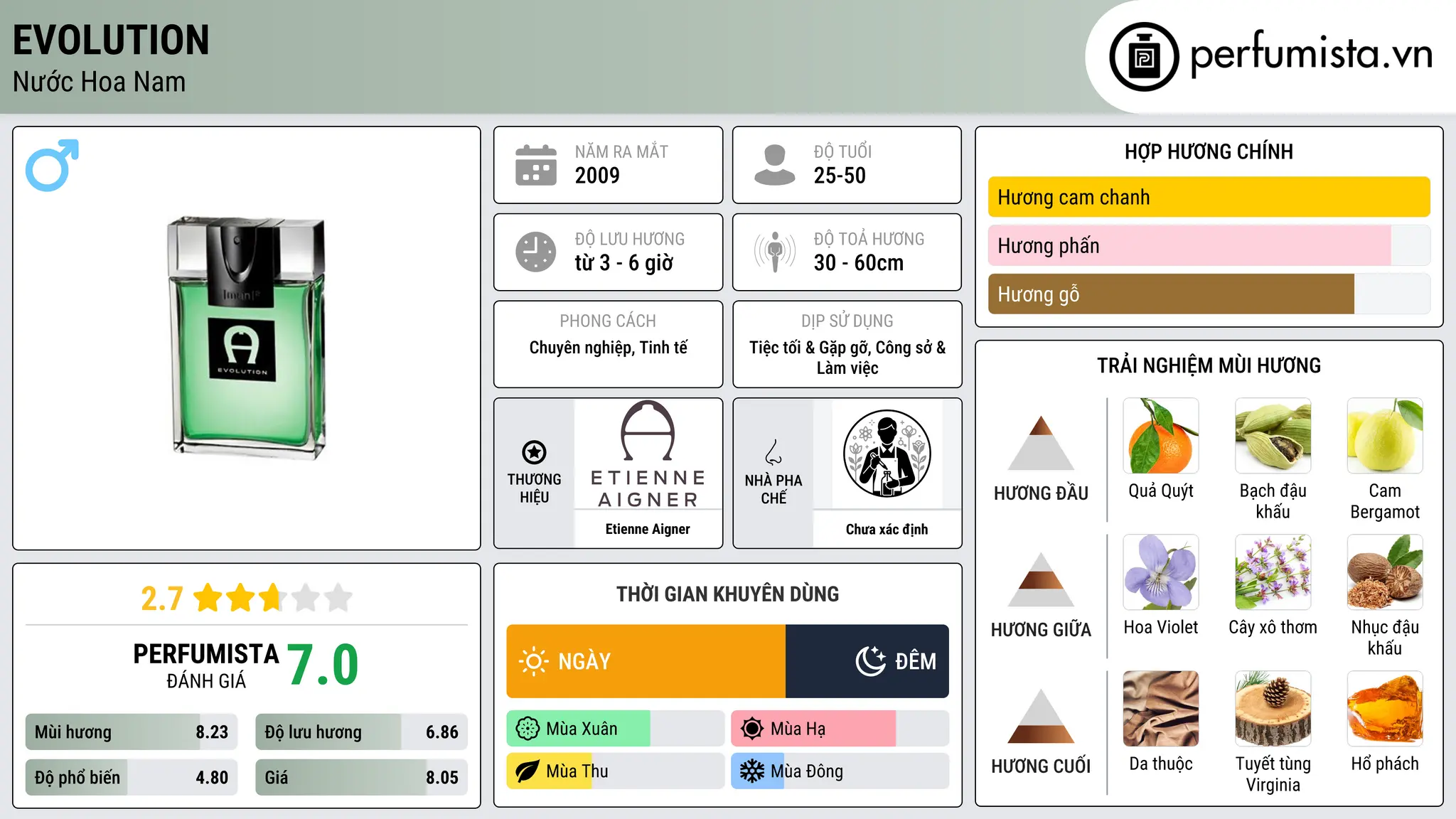Click the clock icon beside Độ lưu hương
1456x819 pixels.
coord(536,252)
